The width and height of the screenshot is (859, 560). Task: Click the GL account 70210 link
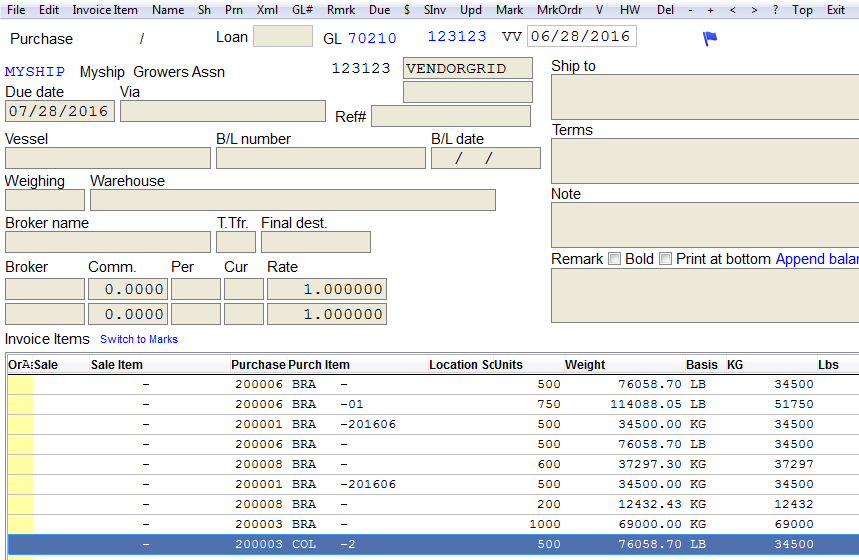(372, 38)
